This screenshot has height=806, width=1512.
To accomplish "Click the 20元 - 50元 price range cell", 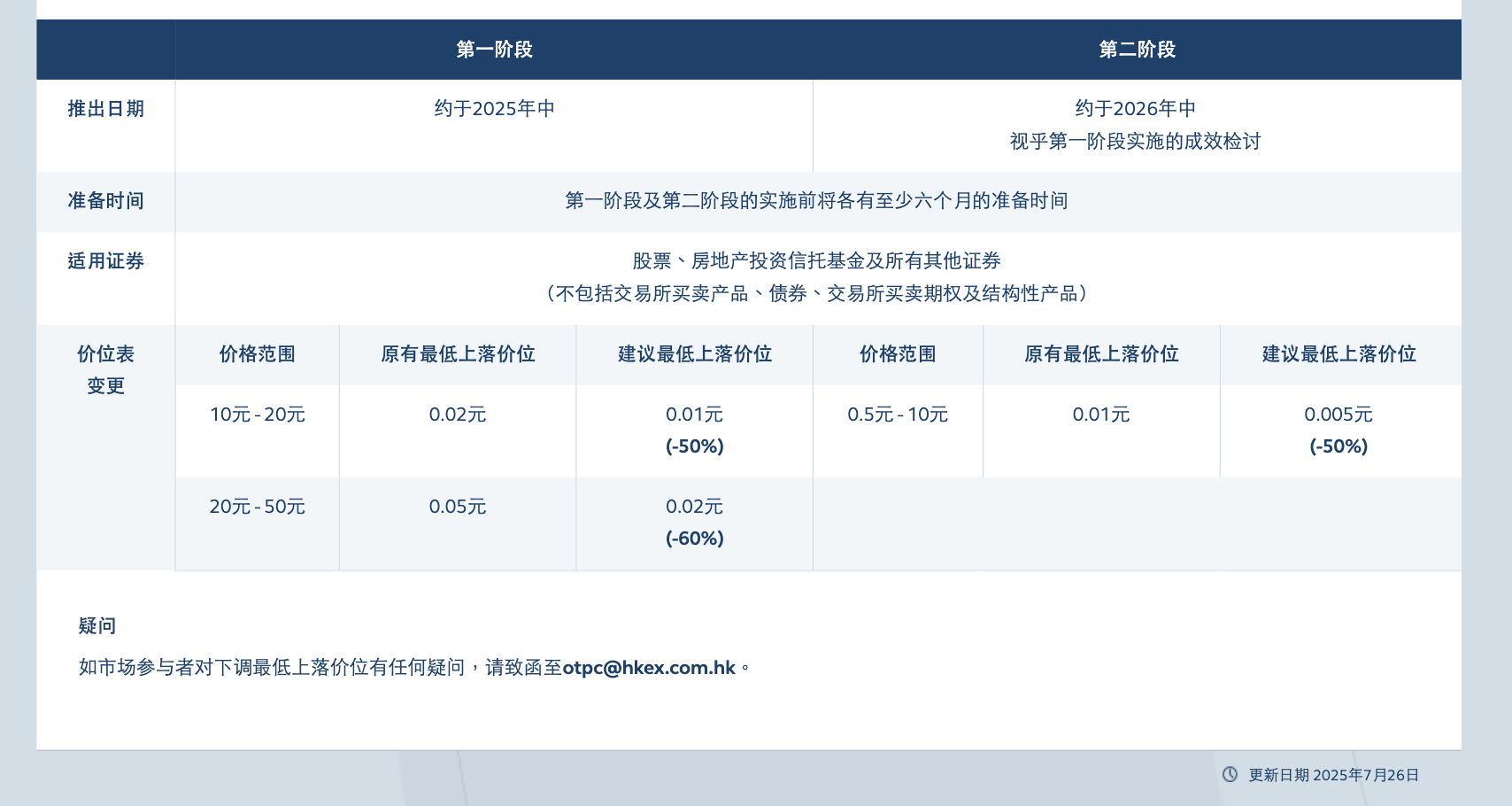I will pyautogui.click(x=257, y=507).
